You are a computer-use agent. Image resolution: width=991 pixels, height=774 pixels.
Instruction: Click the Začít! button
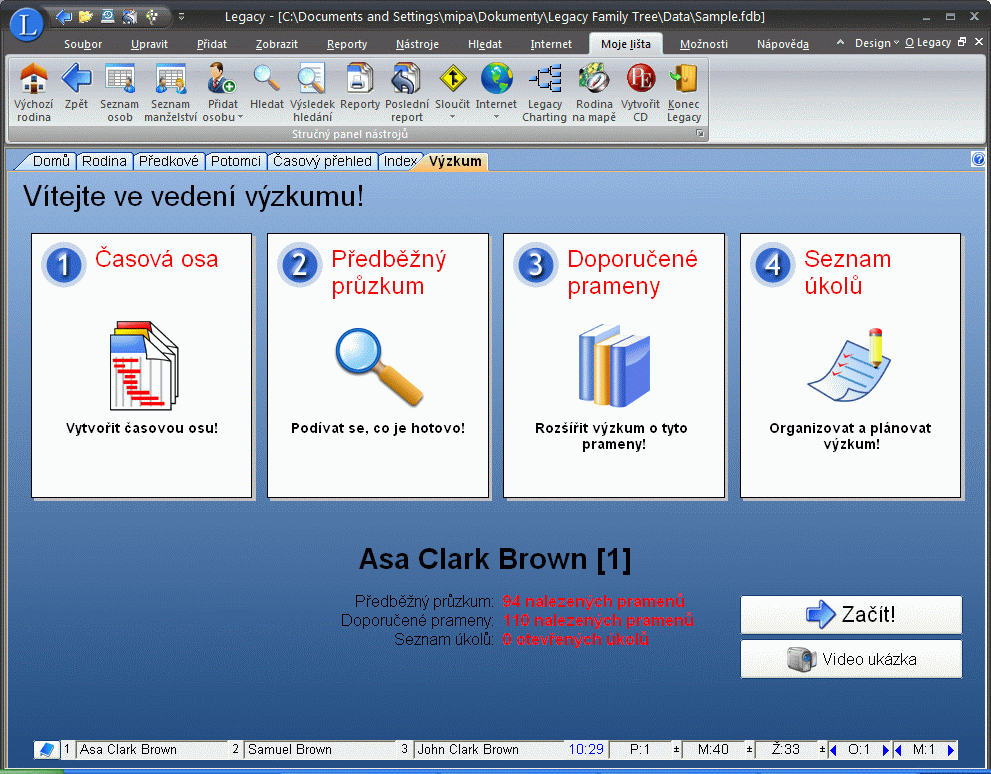(851, 614)
